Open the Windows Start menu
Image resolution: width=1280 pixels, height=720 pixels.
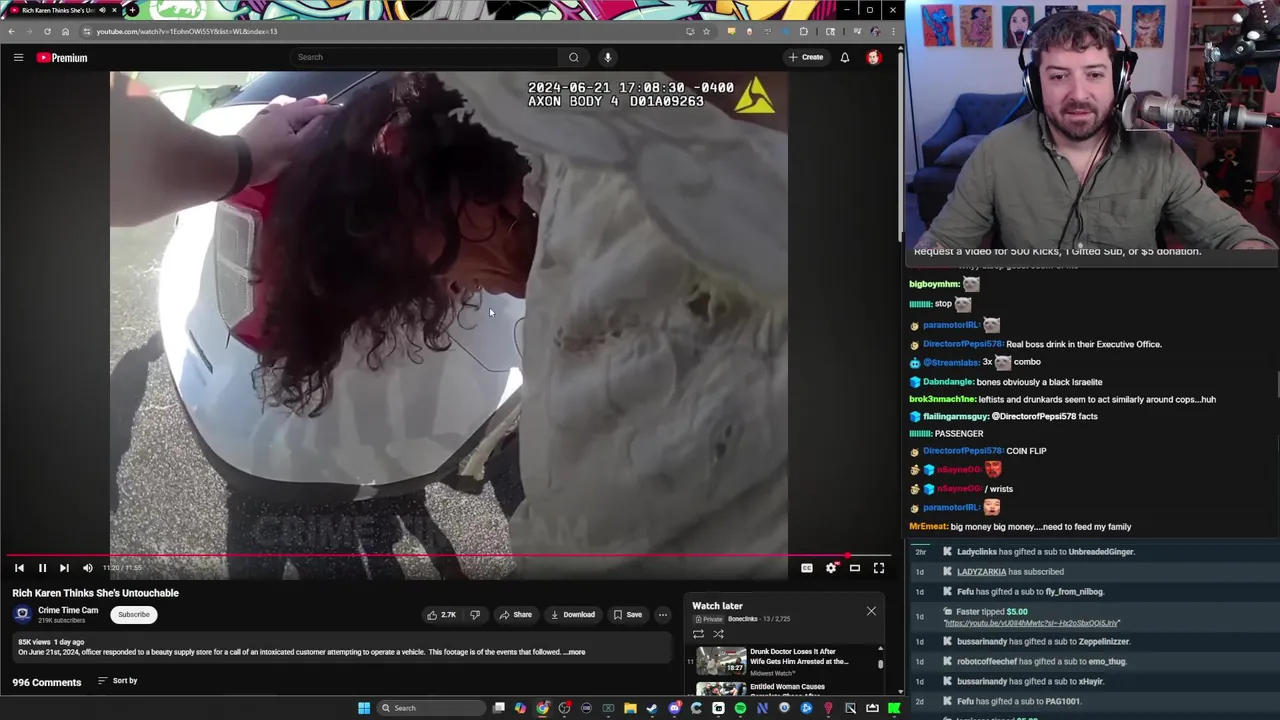(x=364, y=708)
